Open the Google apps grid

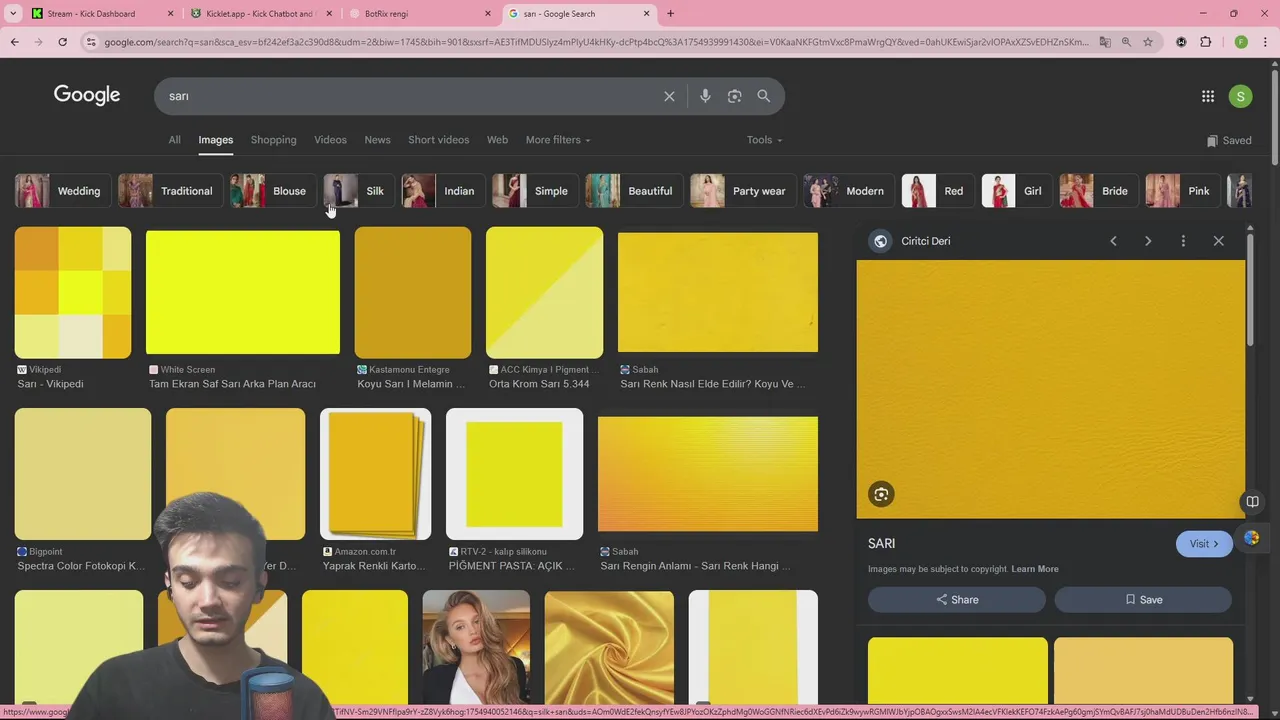coord(1208,96)
